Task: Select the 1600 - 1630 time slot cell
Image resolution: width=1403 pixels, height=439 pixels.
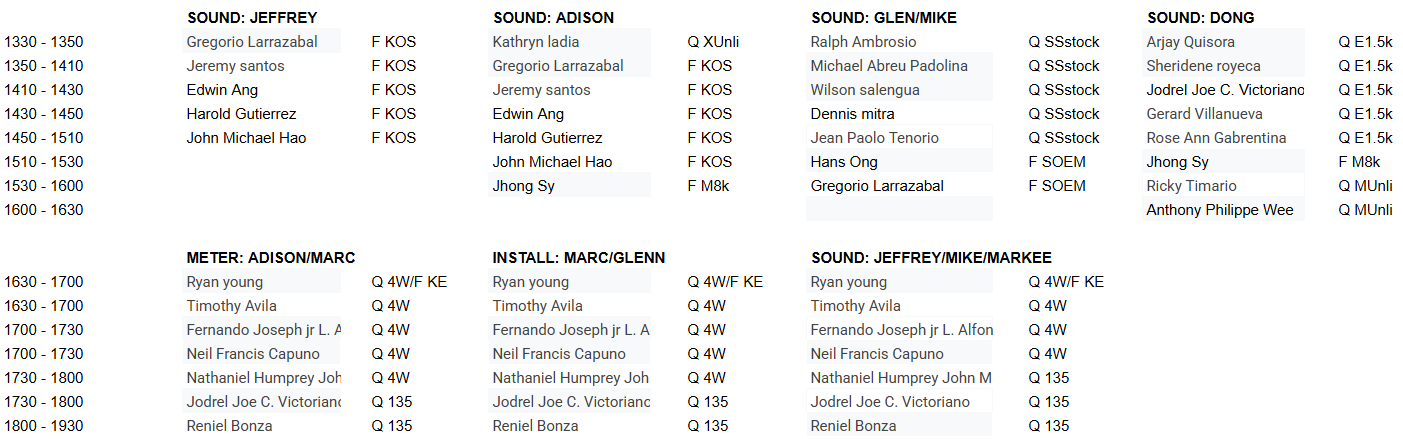Action: (44, 210)
